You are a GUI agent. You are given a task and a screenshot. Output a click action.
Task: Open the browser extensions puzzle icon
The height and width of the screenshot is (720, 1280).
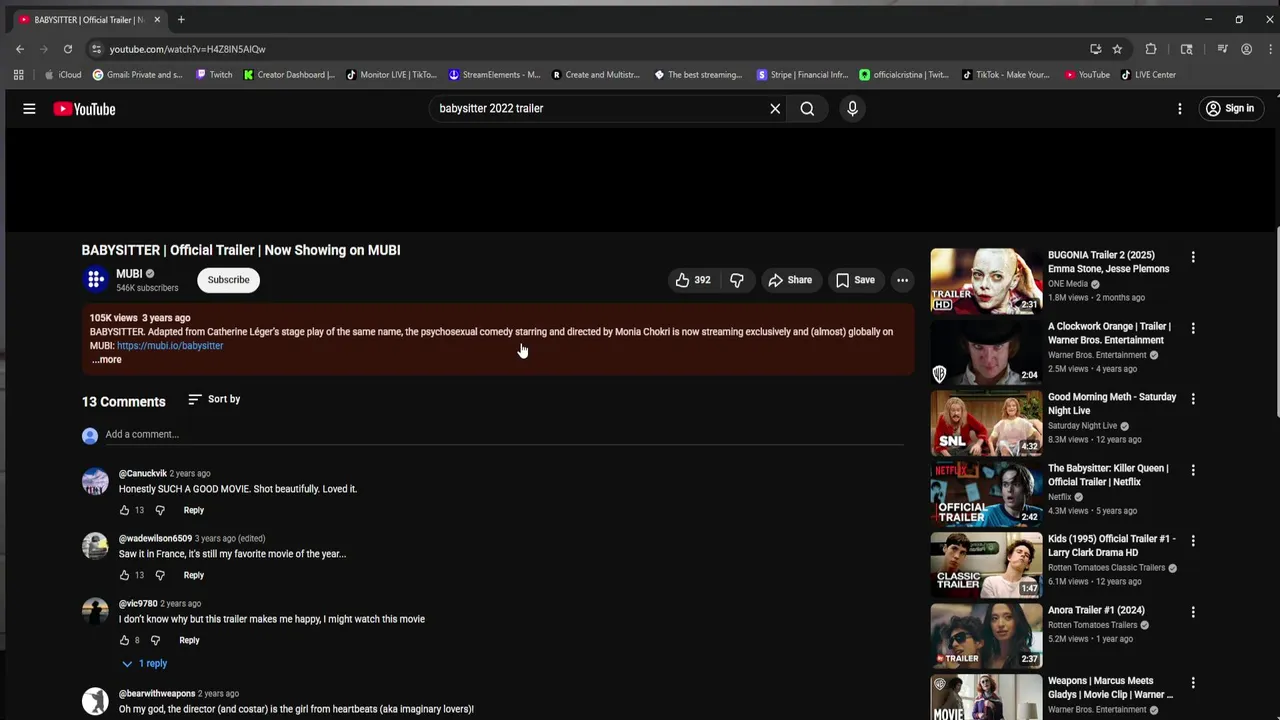click(1151, 49)
